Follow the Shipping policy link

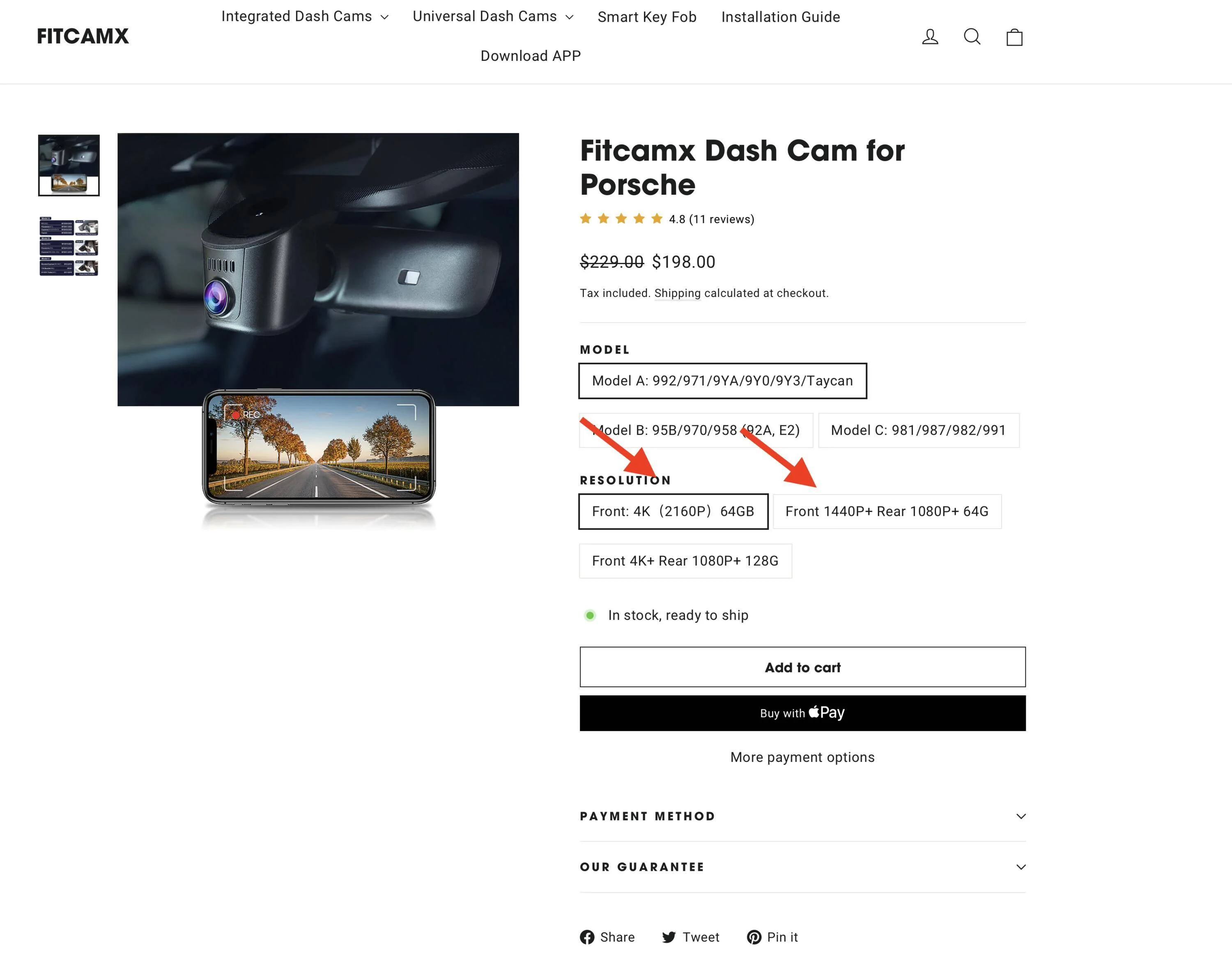[x=678, y=293]
